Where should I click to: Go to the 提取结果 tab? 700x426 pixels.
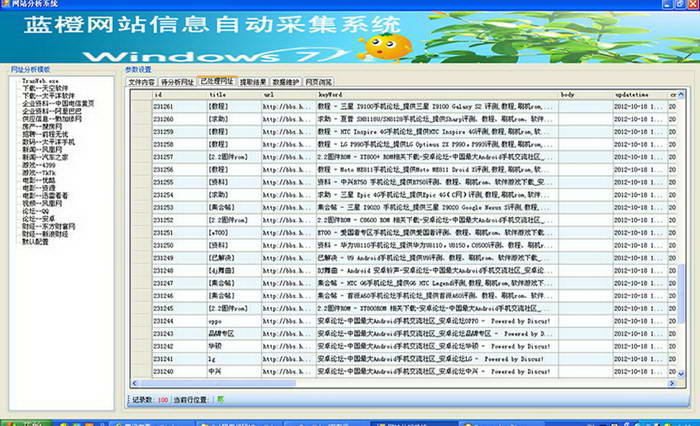[253, 82]
